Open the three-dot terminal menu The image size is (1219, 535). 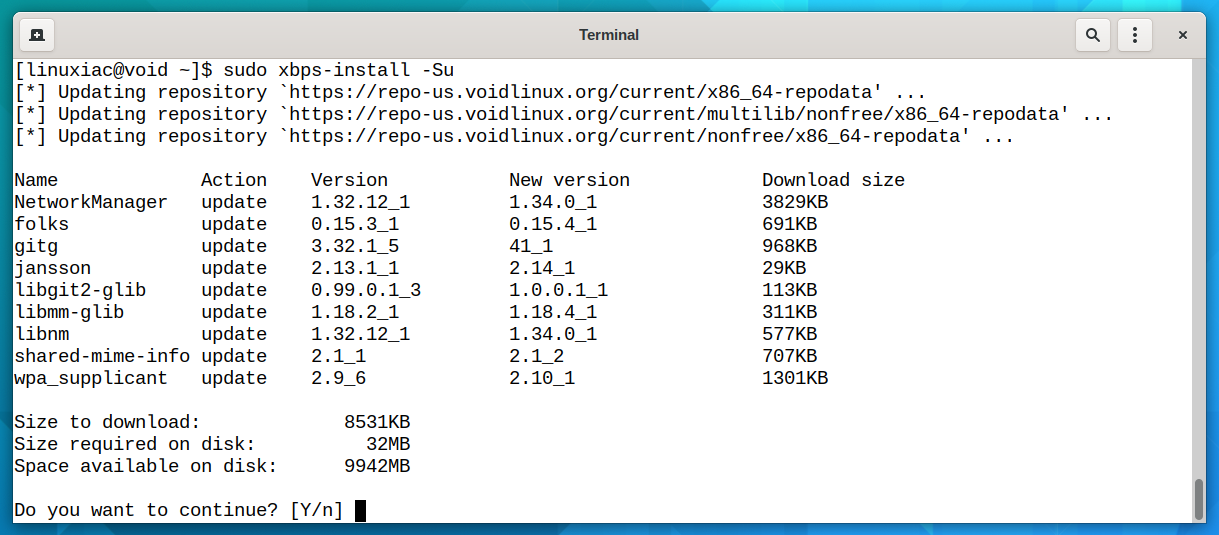coord(1134,35)
